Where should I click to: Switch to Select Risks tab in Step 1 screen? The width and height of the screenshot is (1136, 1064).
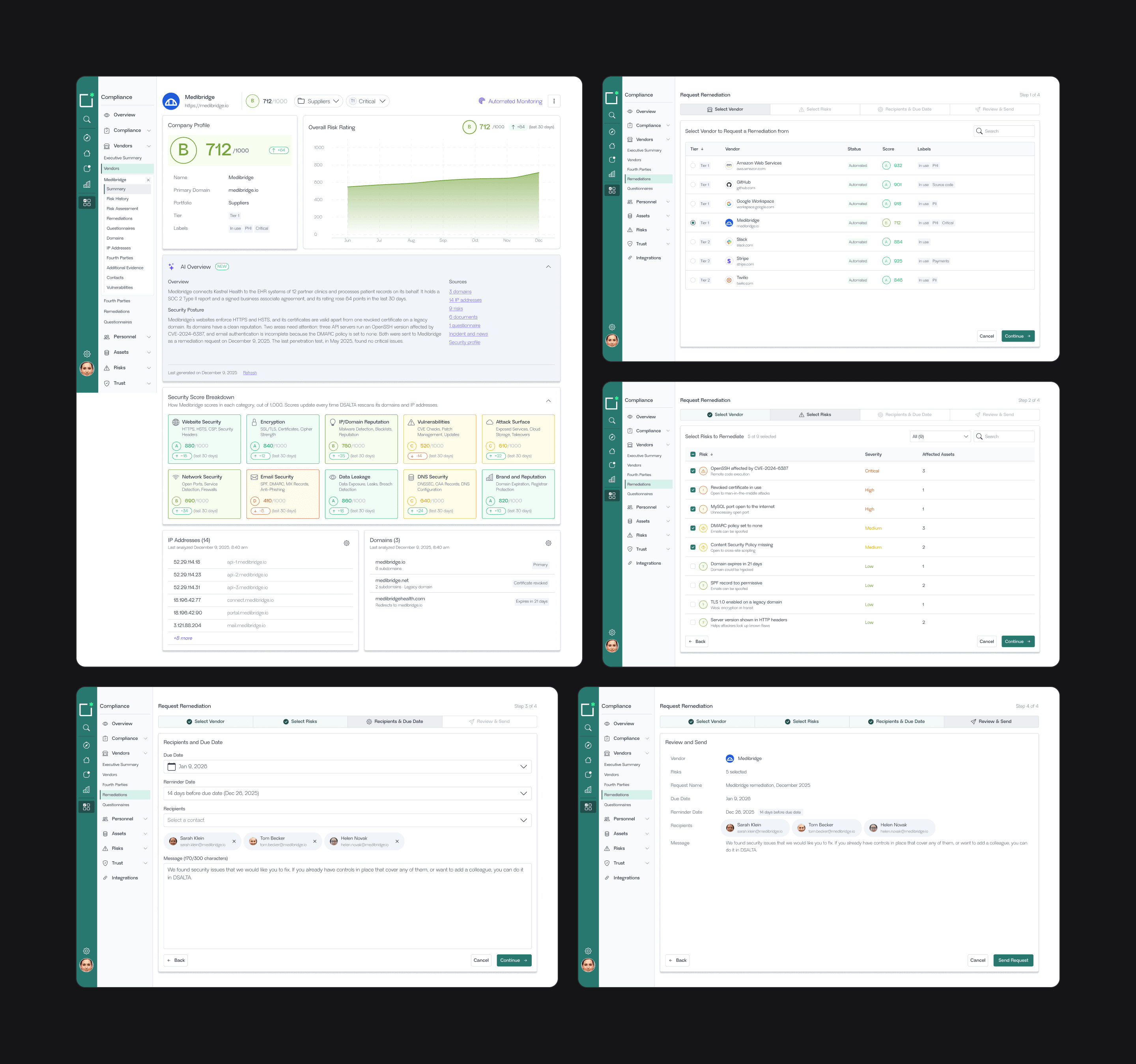(x=815, y=109)
